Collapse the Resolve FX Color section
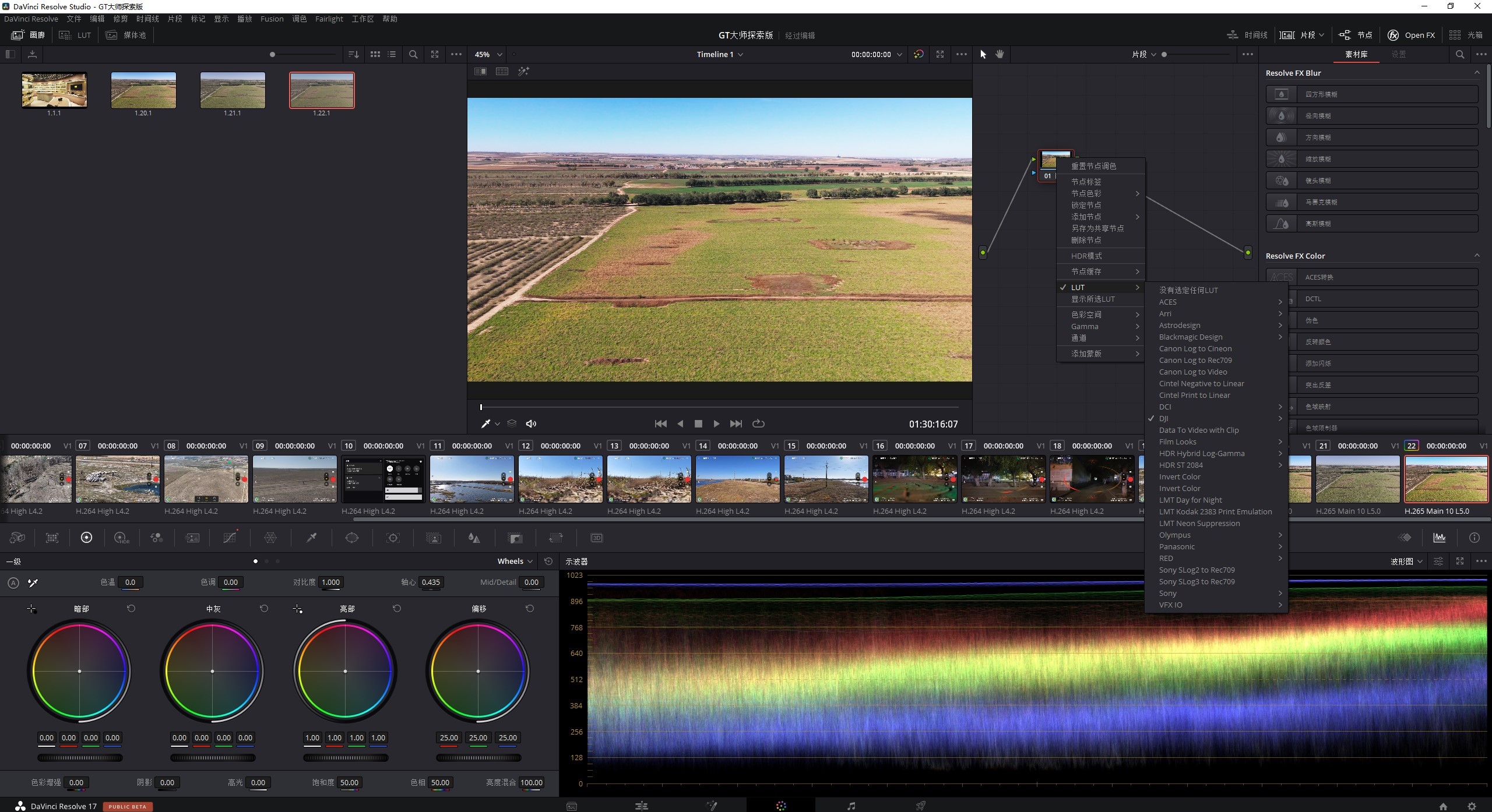 click(x=1477, y=256)
